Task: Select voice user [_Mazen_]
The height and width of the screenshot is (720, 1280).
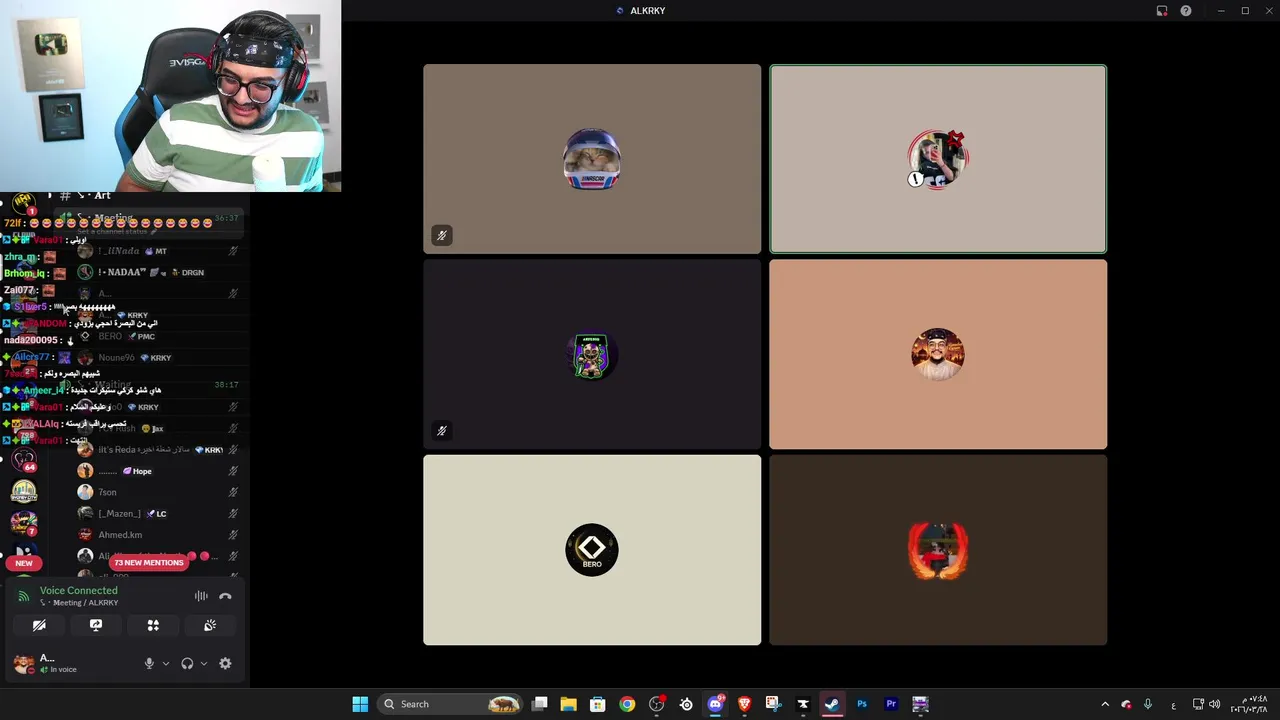Action: (x=158, y=513)
